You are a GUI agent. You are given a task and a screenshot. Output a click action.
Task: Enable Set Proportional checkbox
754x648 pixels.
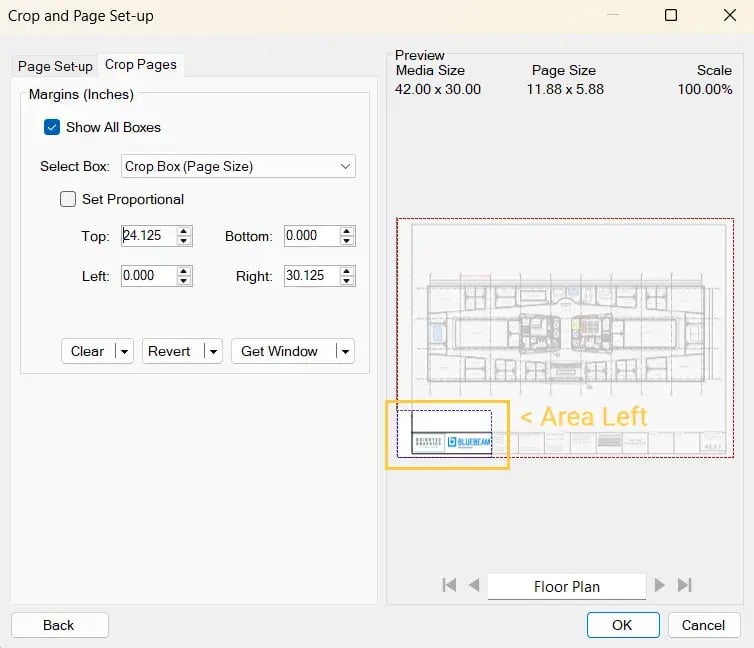[x=68, y=199]
